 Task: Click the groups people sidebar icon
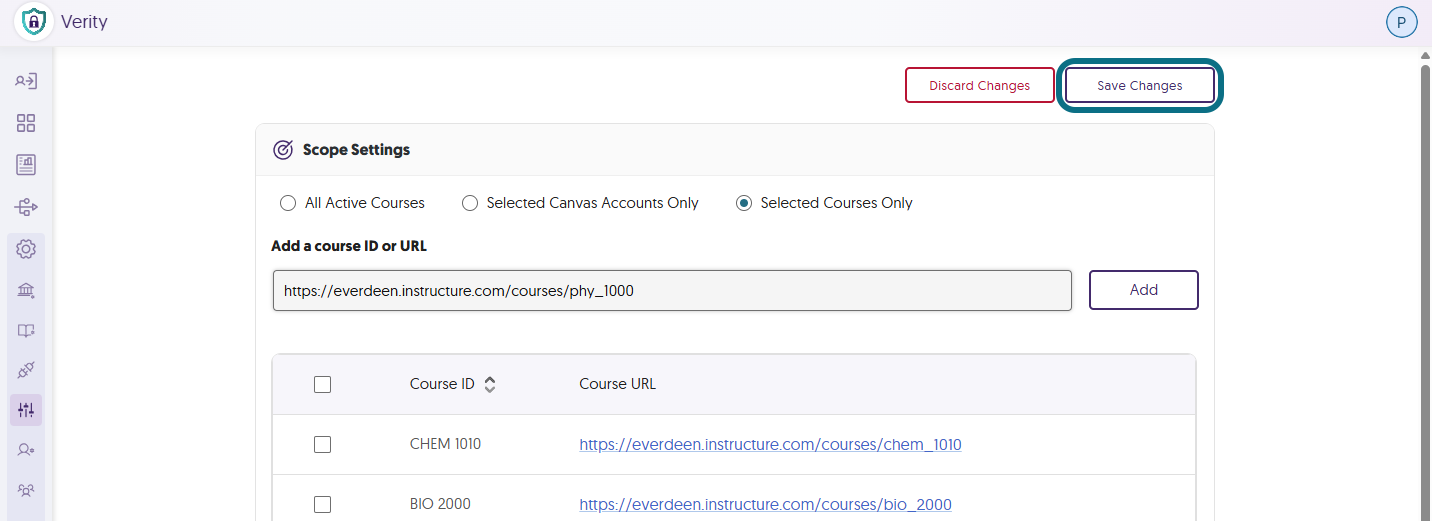click(26, 490)
